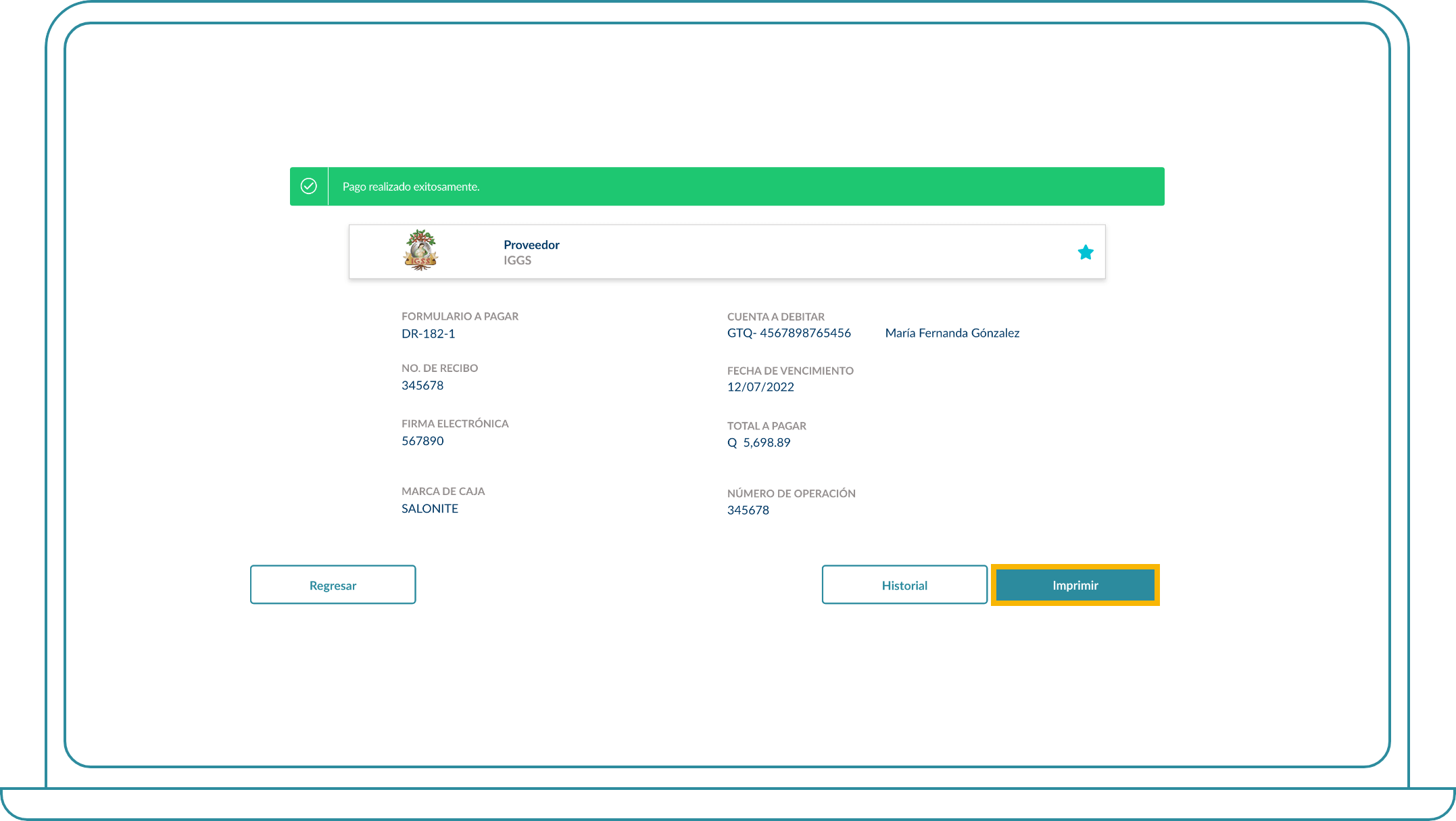Click the Total a Pagar label
1456x821 pixels.
766,425
